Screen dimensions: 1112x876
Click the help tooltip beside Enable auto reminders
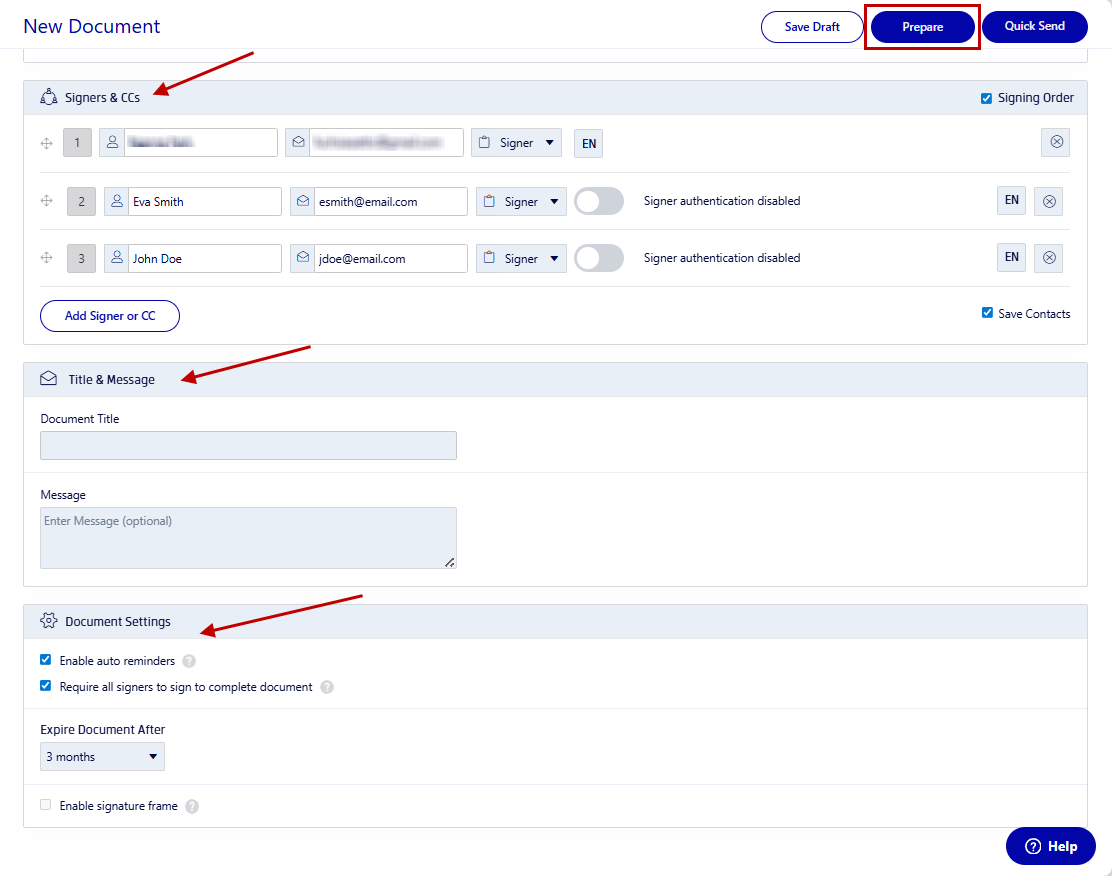point(190,660)
